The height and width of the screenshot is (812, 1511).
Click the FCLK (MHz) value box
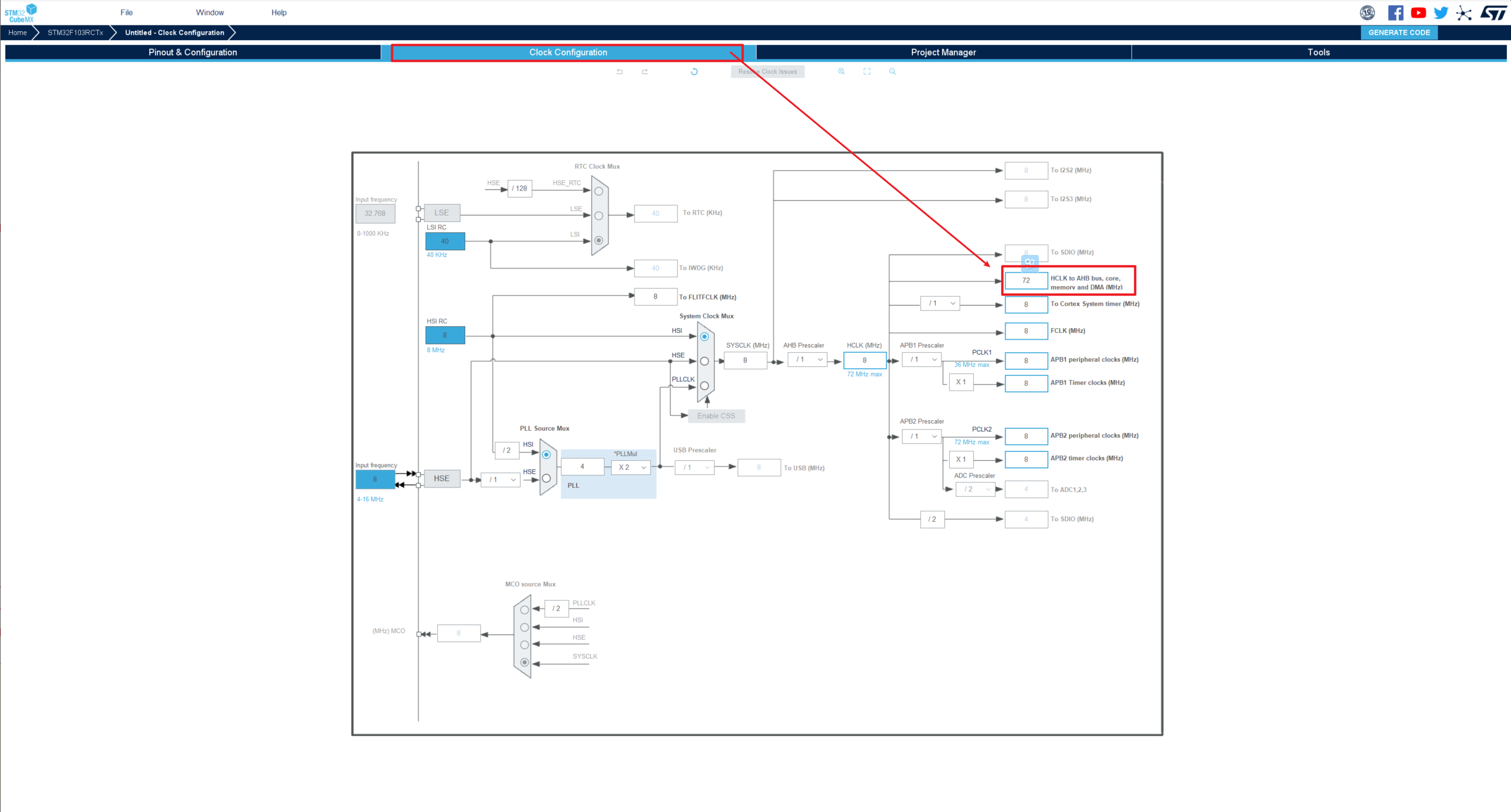[1026, 331]
